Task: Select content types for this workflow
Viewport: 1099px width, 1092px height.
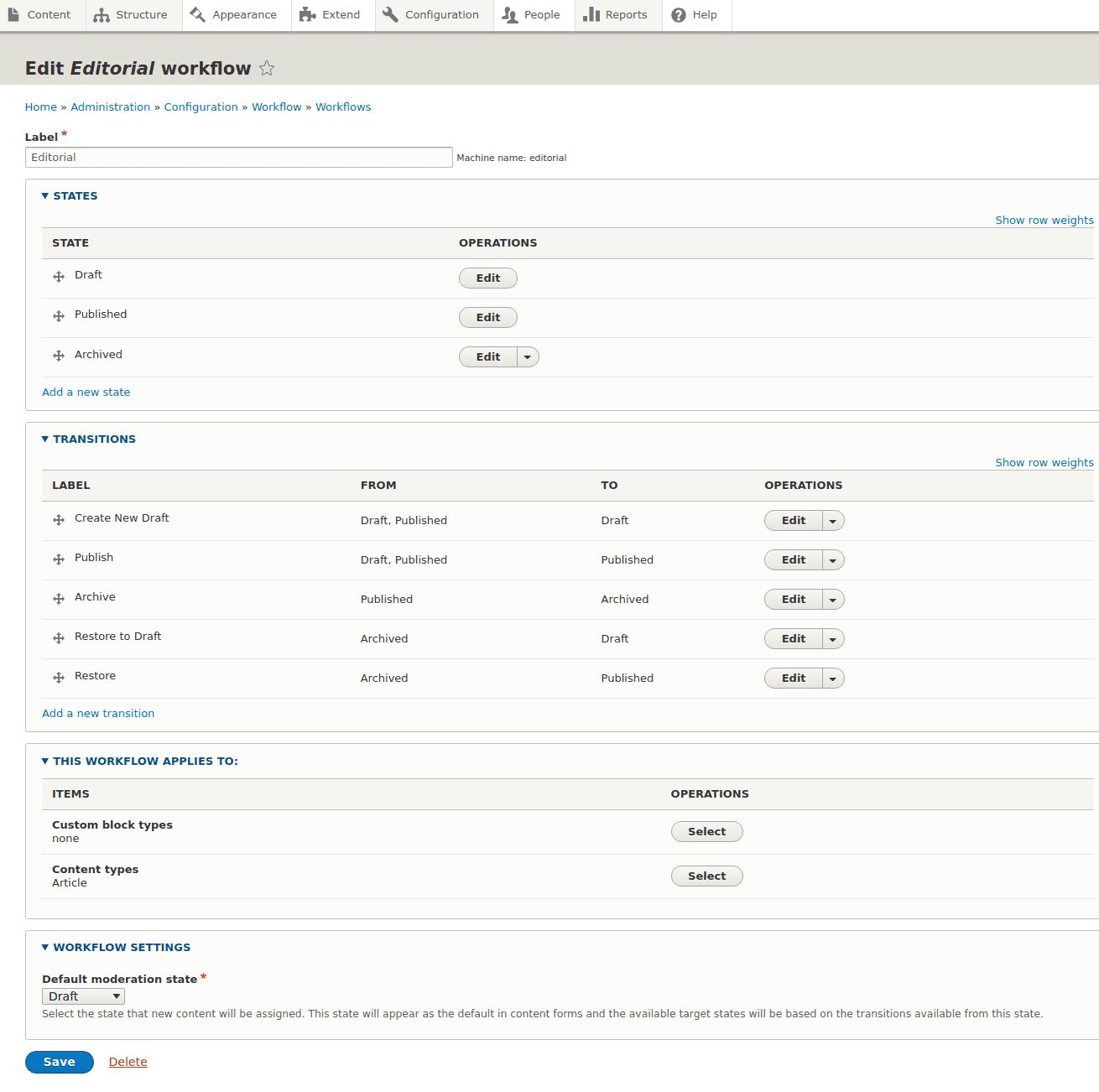Action: (706, 876)
